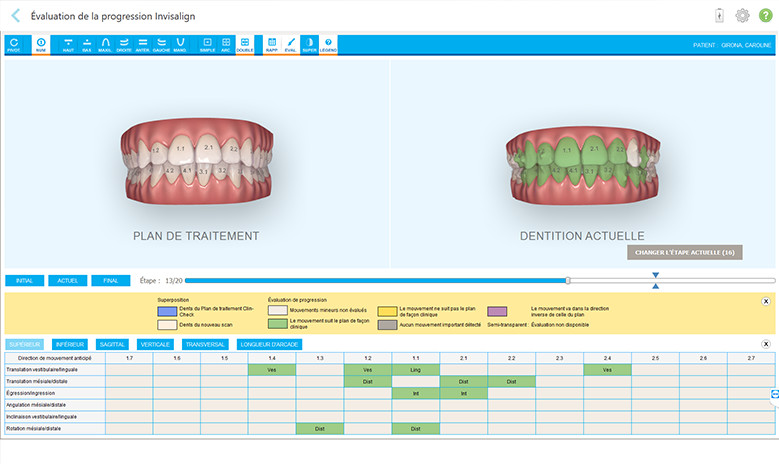Image resolution: width=779 pixels, height=464 pixels.
Task: Click the 'Ling' cell under tooth 1.1
Action: [x=415, y=370]
